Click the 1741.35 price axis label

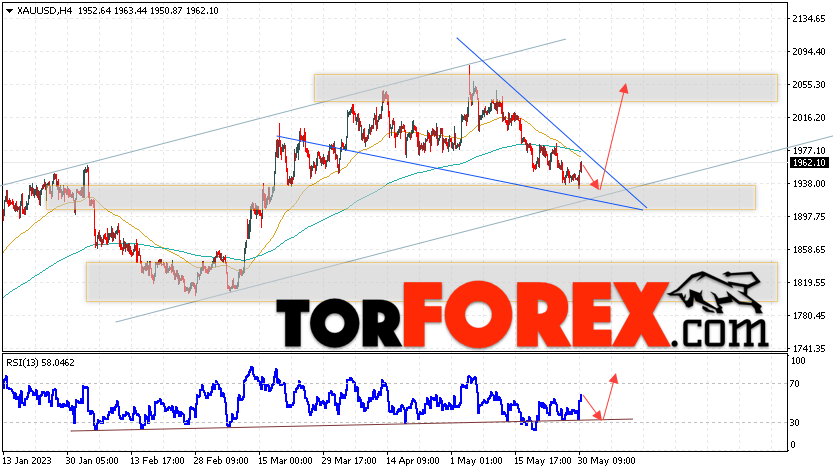[809, 349]
